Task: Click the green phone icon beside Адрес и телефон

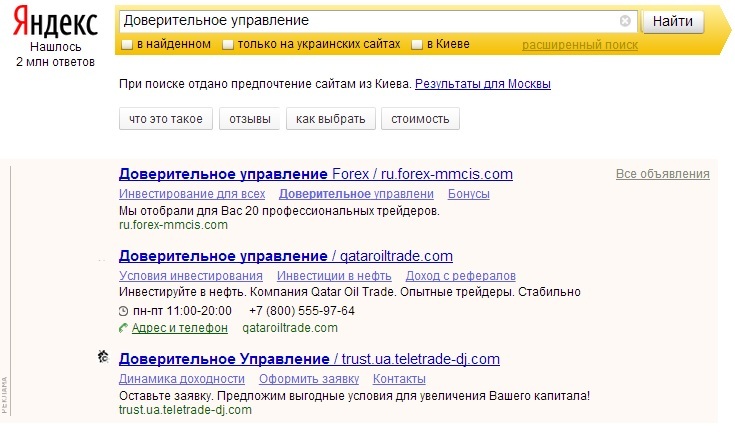Action: tap(123, 328)
